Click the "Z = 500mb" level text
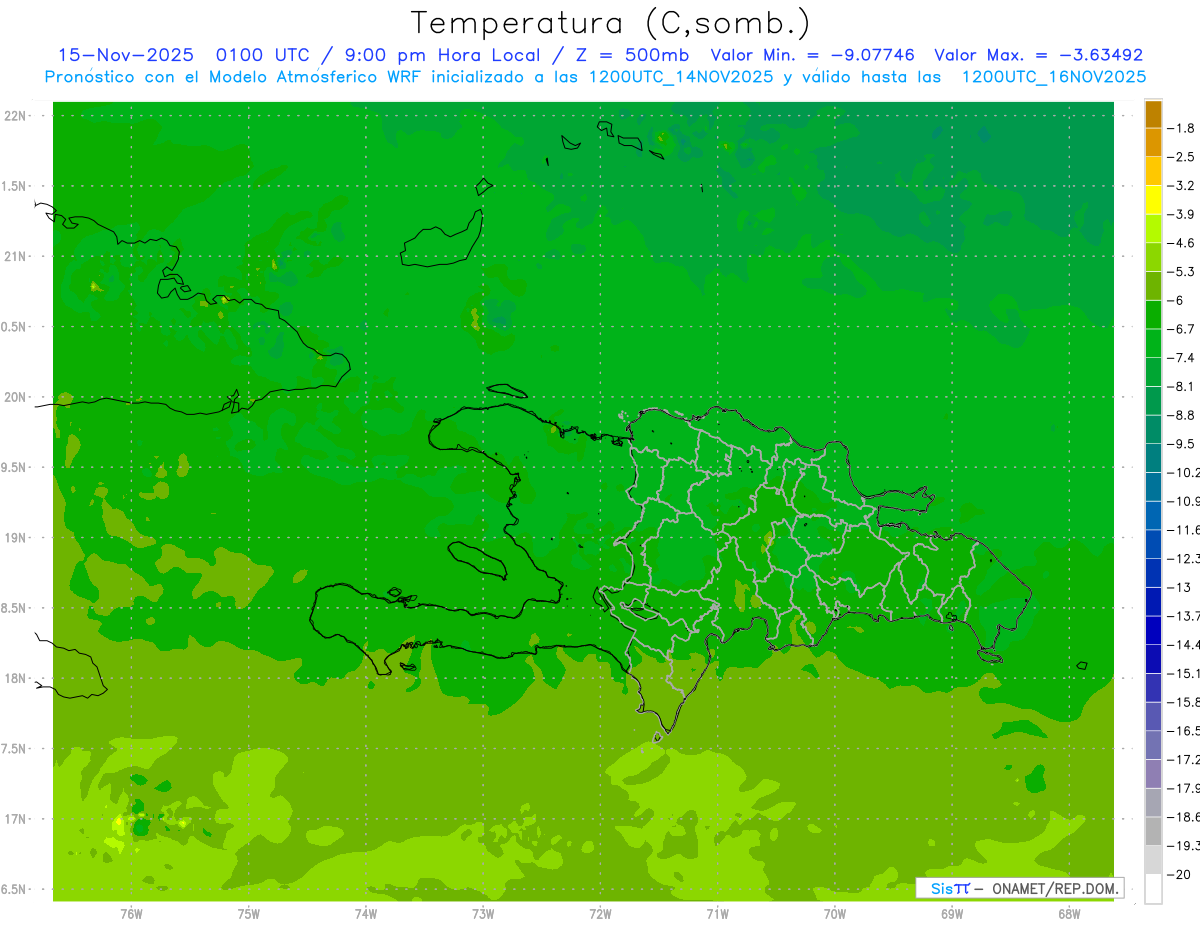1200x927 pixels. point(632,55)
